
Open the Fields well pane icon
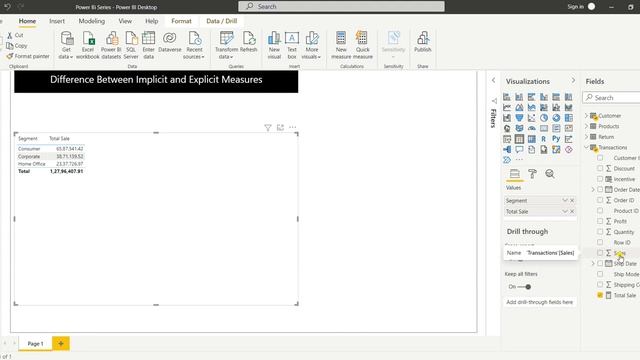[515, 174]
